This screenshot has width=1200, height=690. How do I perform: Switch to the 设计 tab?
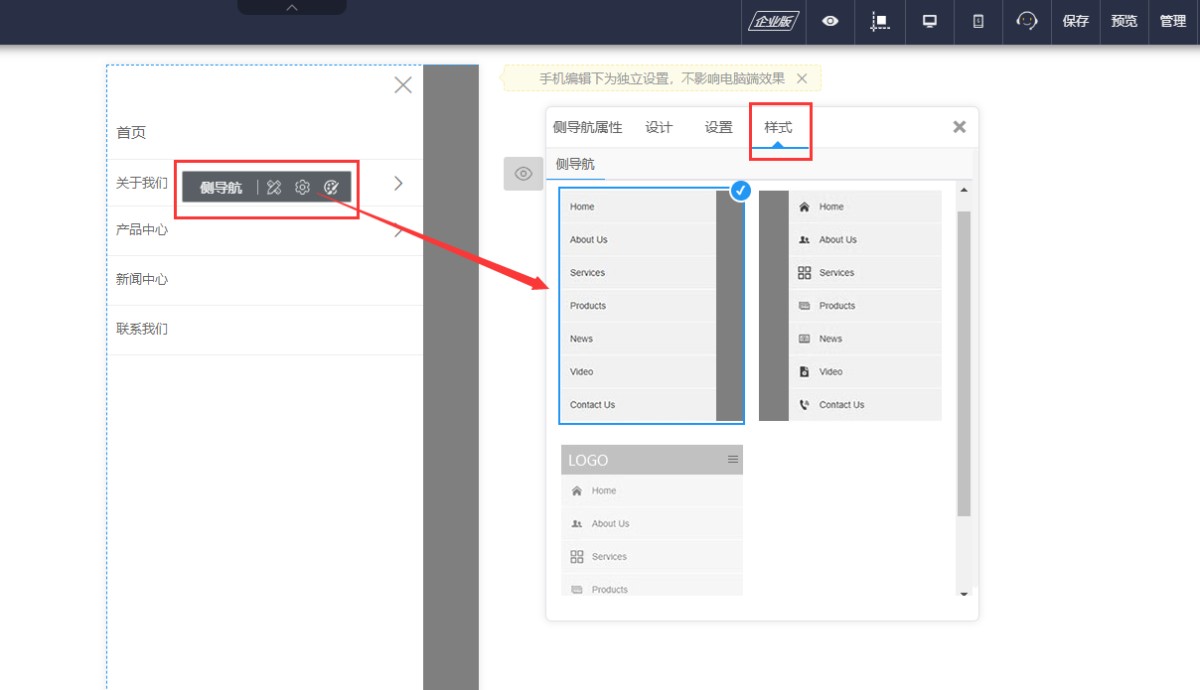(x=659, y=127)
